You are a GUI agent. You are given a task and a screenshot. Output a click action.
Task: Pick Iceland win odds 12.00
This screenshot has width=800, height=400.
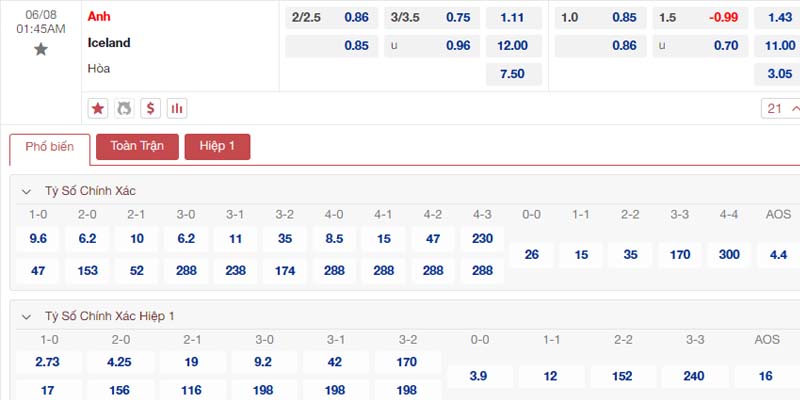coord(513,46)
